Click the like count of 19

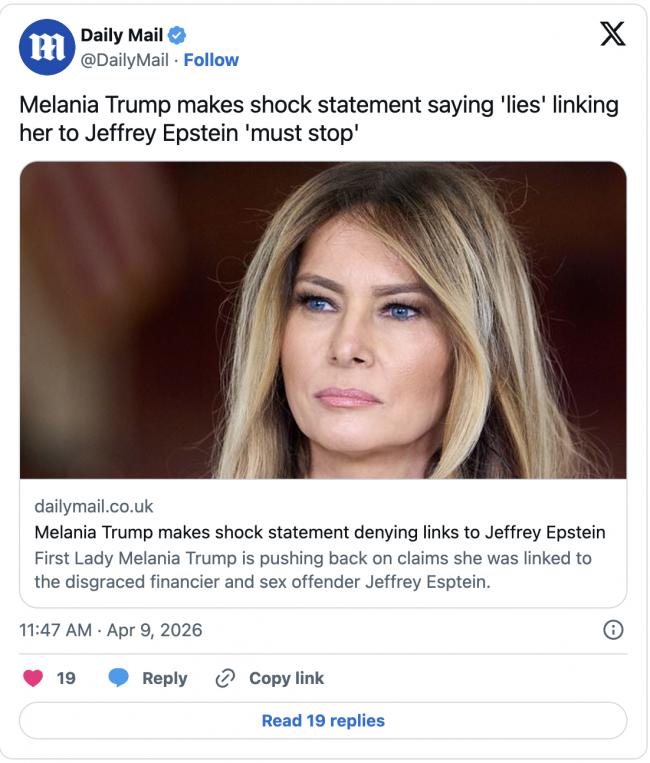coord(66,678)
